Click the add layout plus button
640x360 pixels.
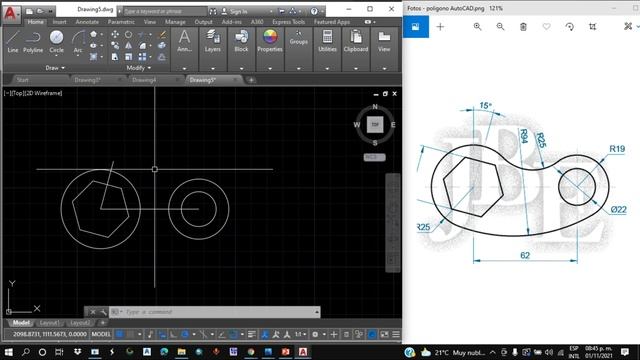(103, 323)
